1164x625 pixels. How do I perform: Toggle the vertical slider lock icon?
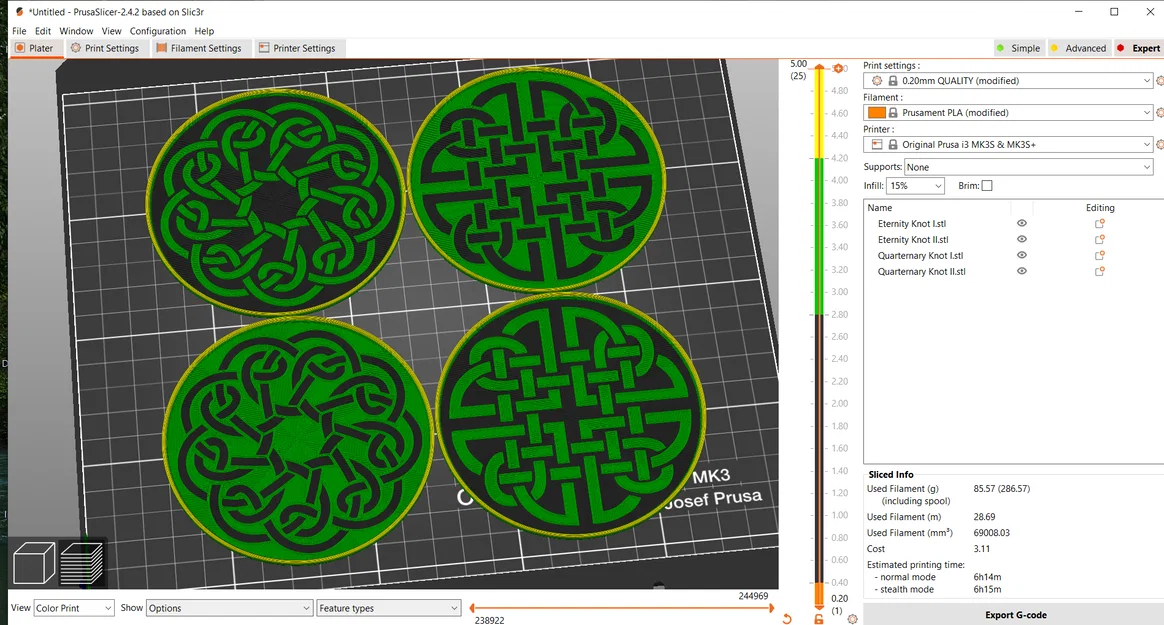[819, 619]
